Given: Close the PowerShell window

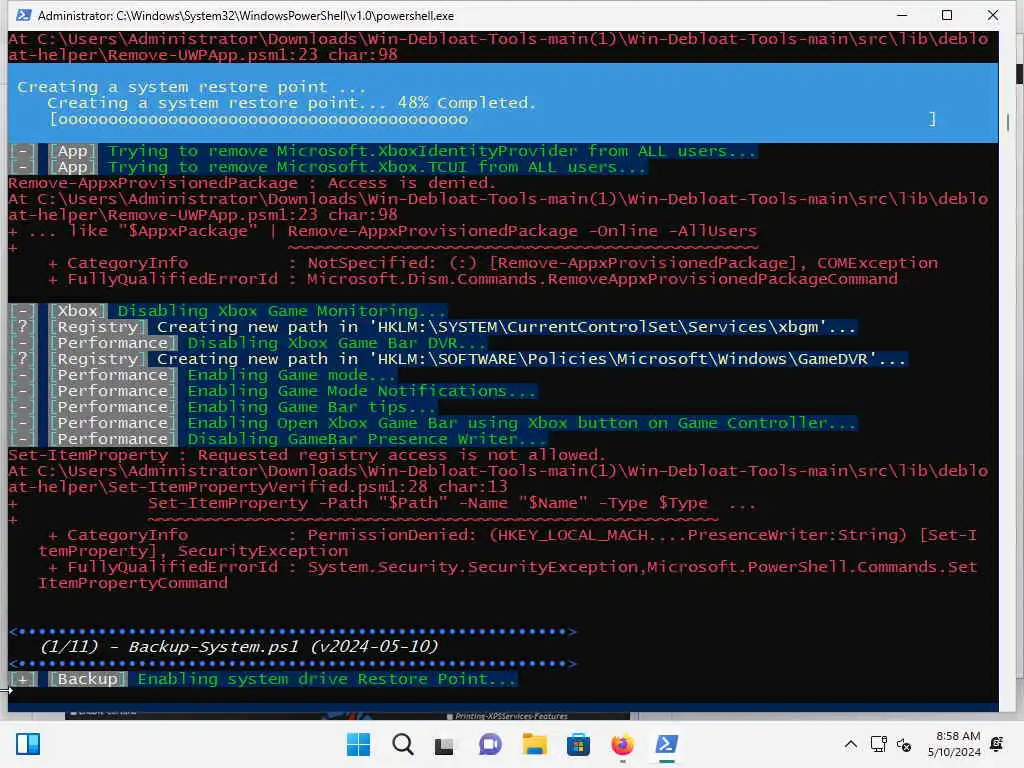Looking at the screenshot, I should (x=993, y=15).
